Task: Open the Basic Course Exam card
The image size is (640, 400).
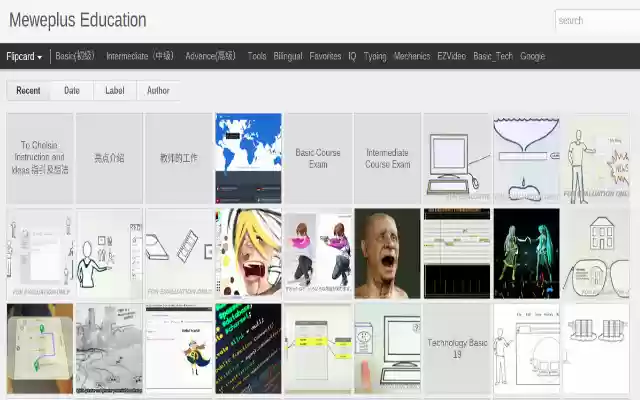Action: coord(318,158)
